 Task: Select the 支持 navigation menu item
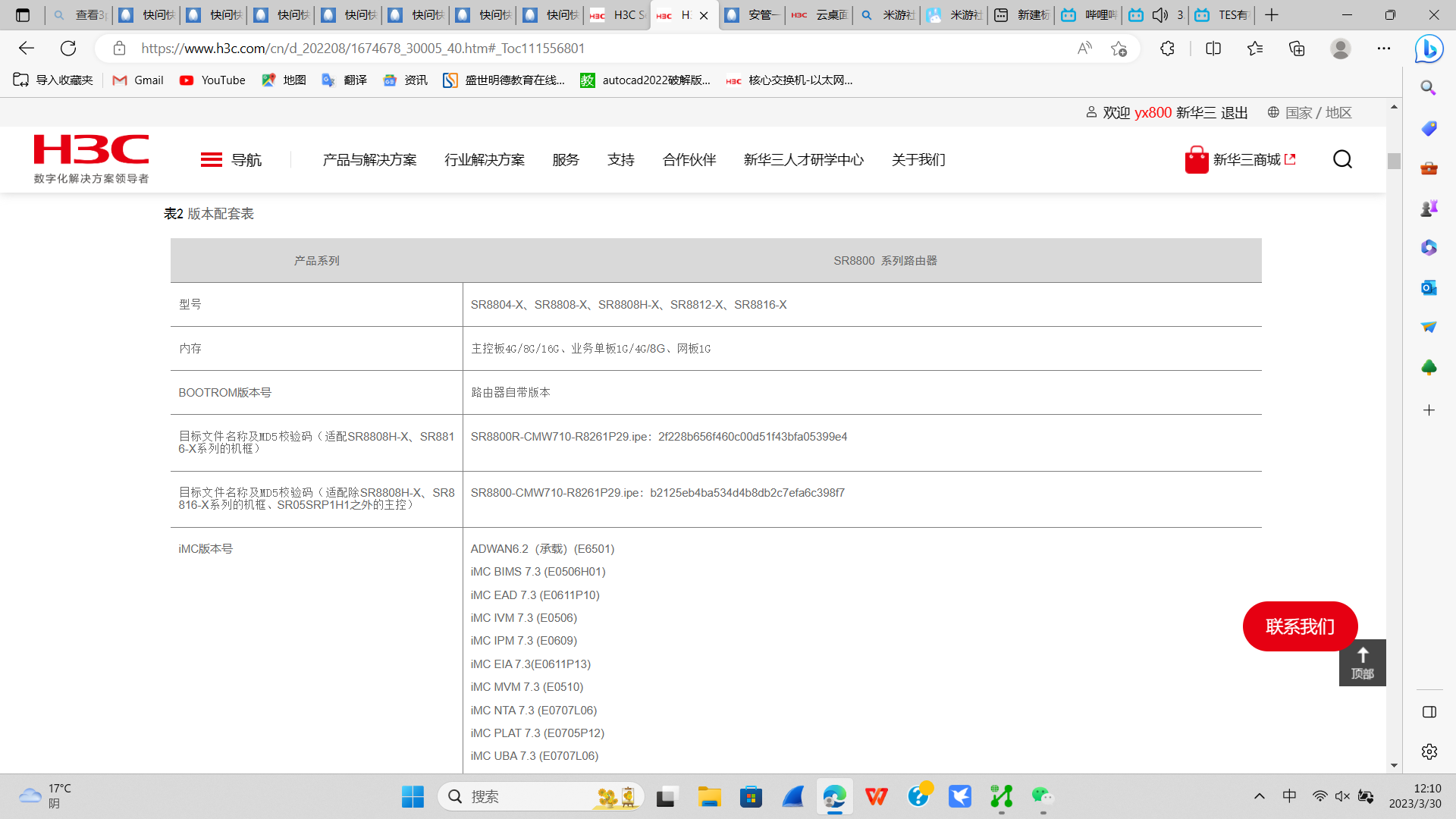620,159
